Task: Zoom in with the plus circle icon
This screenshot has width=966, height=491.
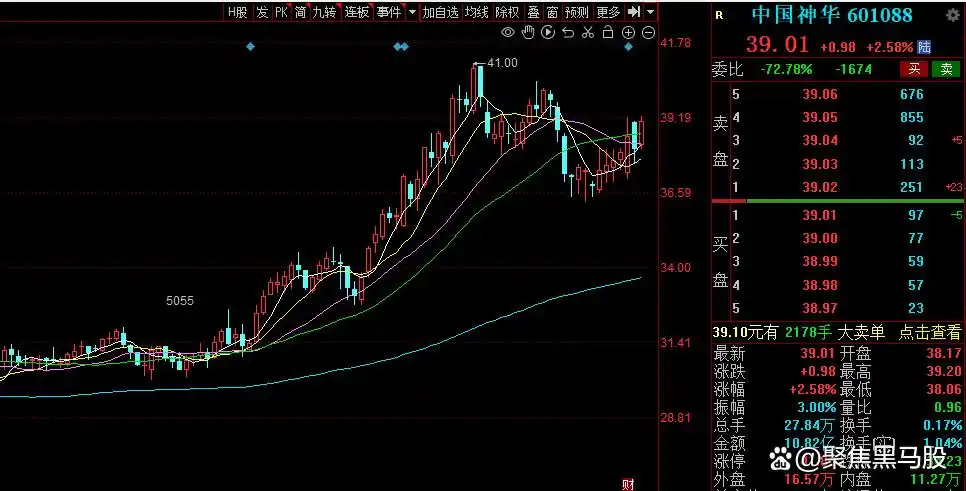Action: 628,33
